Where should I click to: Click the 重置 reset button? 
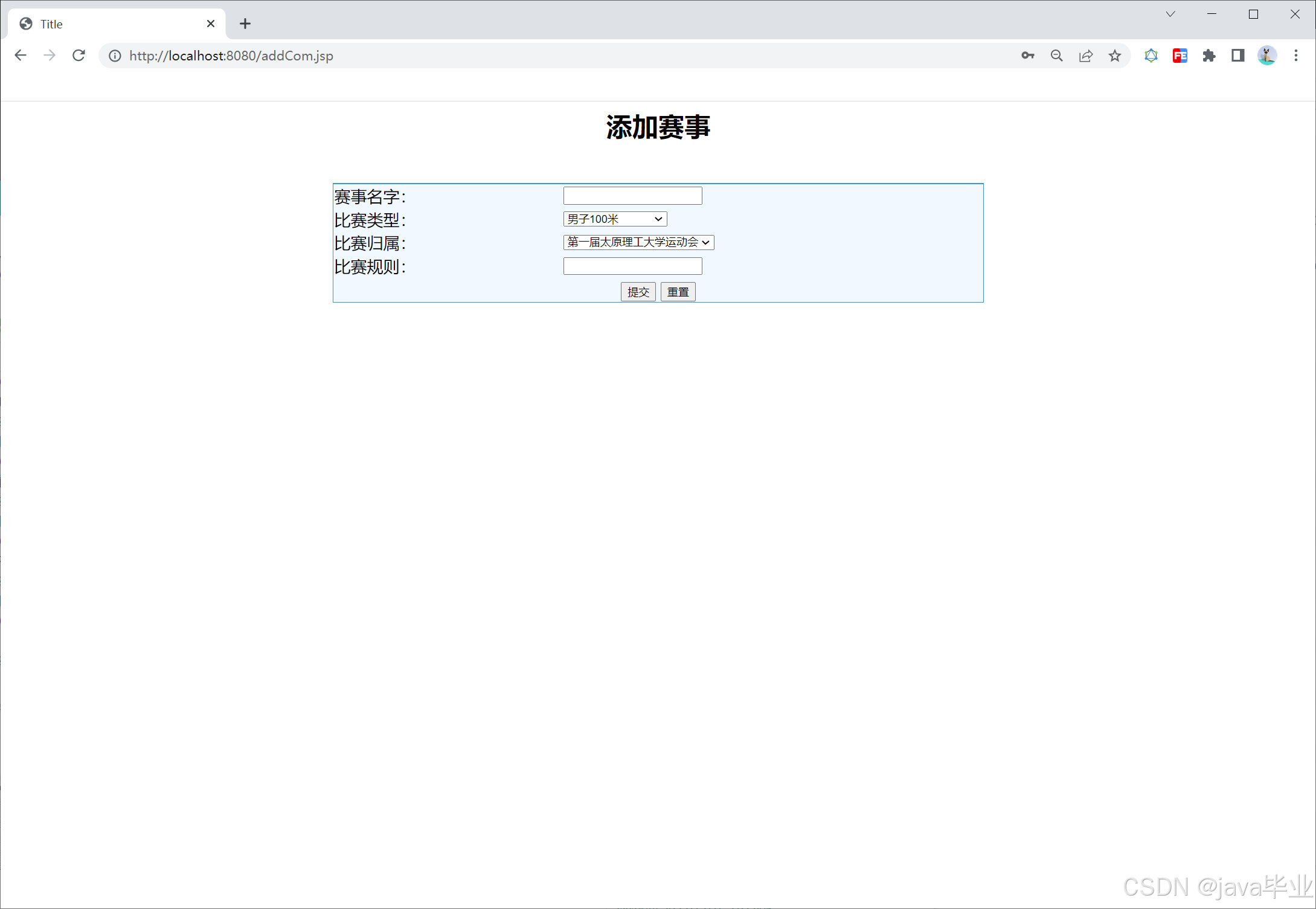click(x=678, y=292)
